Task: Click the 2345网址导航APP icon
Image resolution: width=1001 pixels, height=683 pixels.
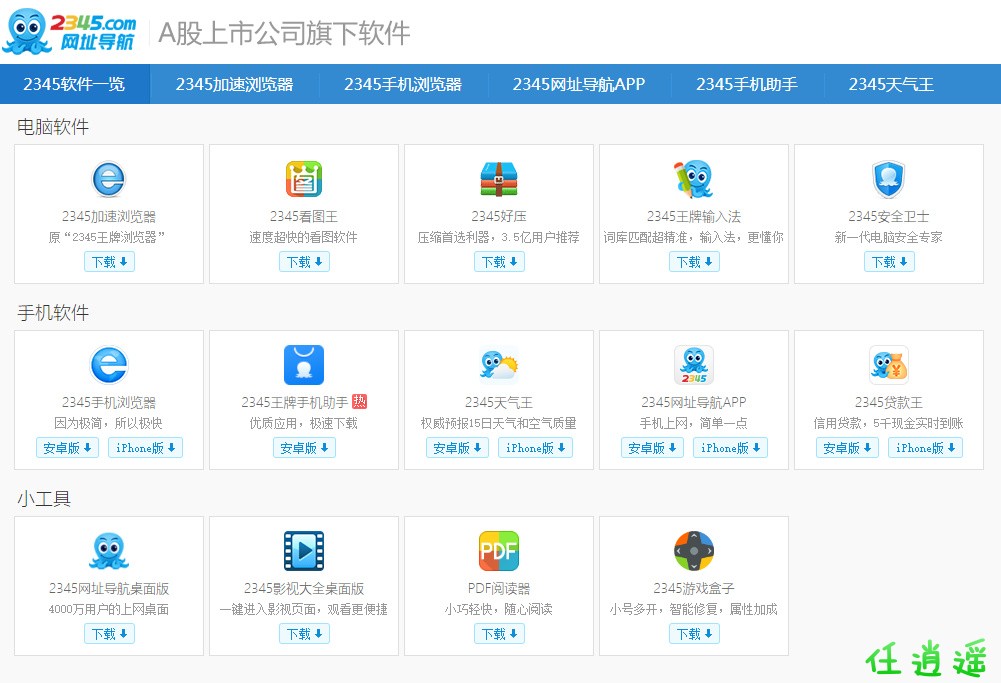Action: click(x=694, y=365)
